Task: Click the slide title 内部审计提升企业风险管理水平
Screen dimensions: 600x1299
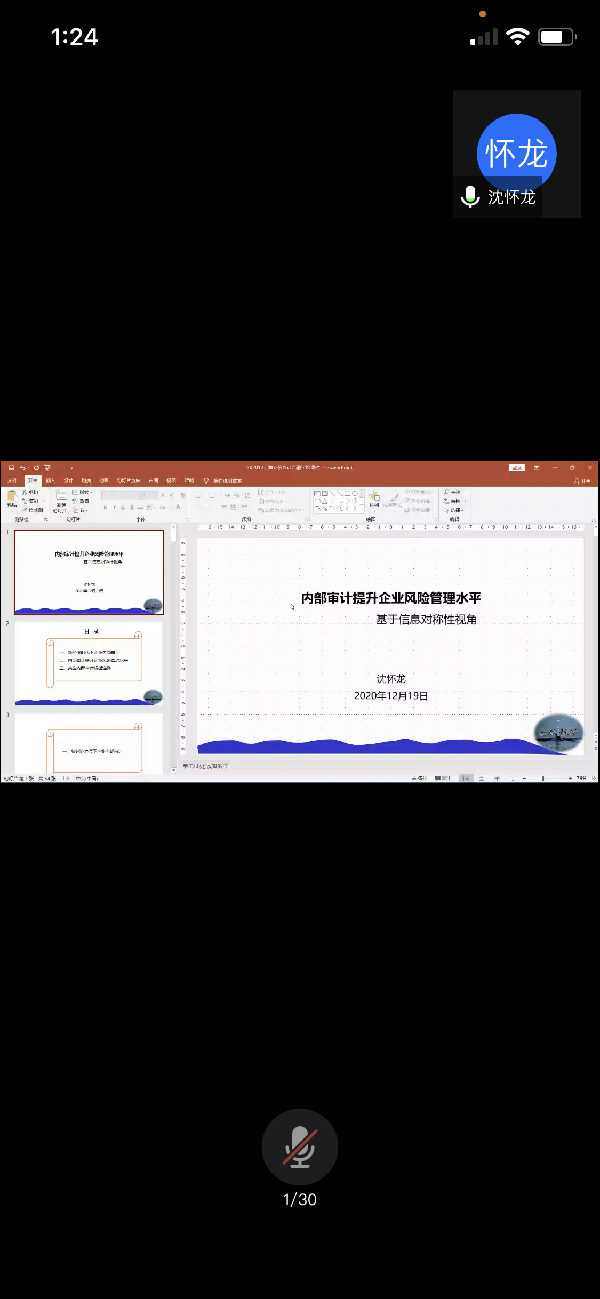Action: point(391,598)
